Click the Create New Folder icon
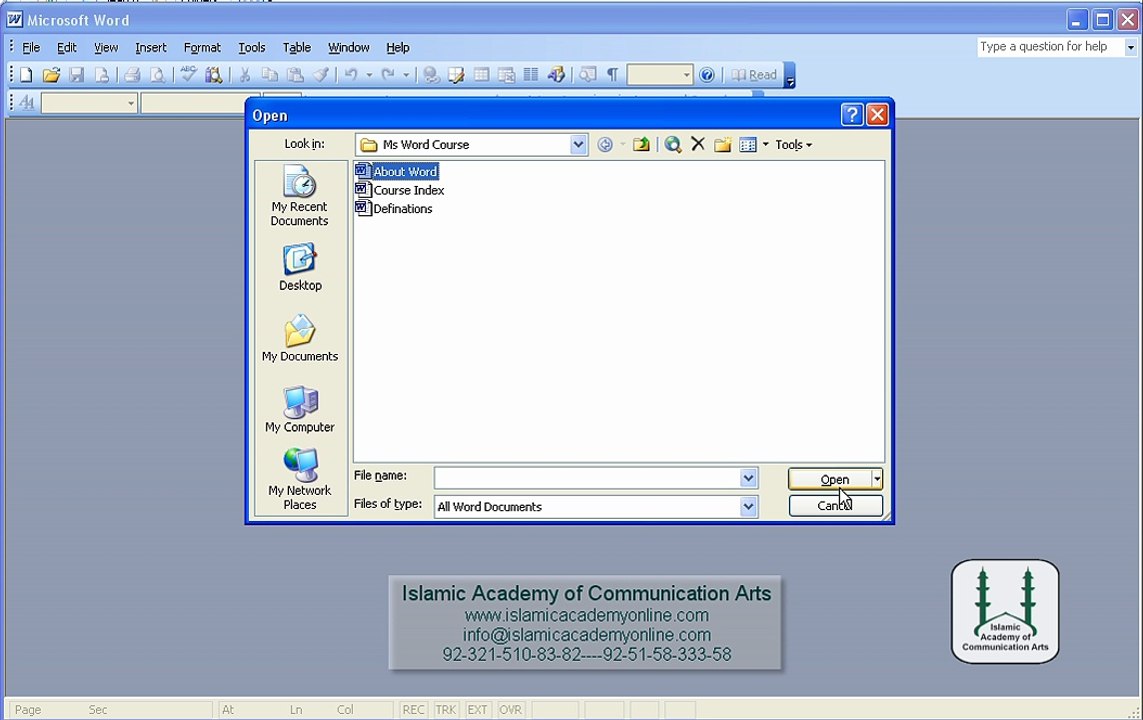The image size is (1143, 720). [x=722, y=144]
